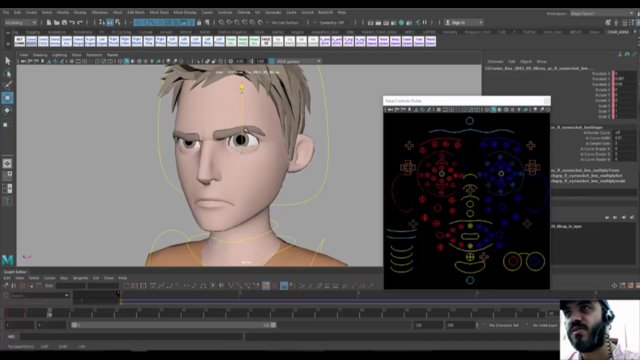Toggle the shelf settings gear icon
The width and height of the screenshot is (640, 360).
pos(8,43)
